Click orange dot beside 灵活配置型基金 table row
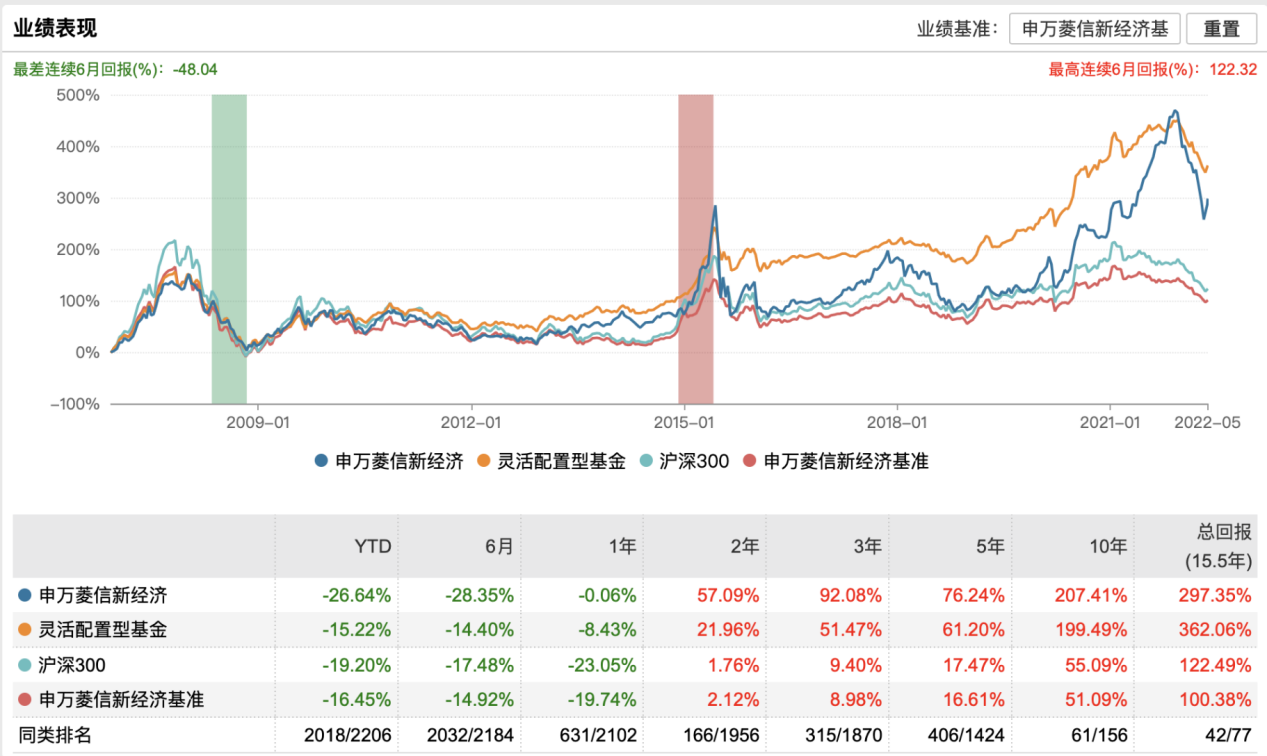 coord(25,630)
